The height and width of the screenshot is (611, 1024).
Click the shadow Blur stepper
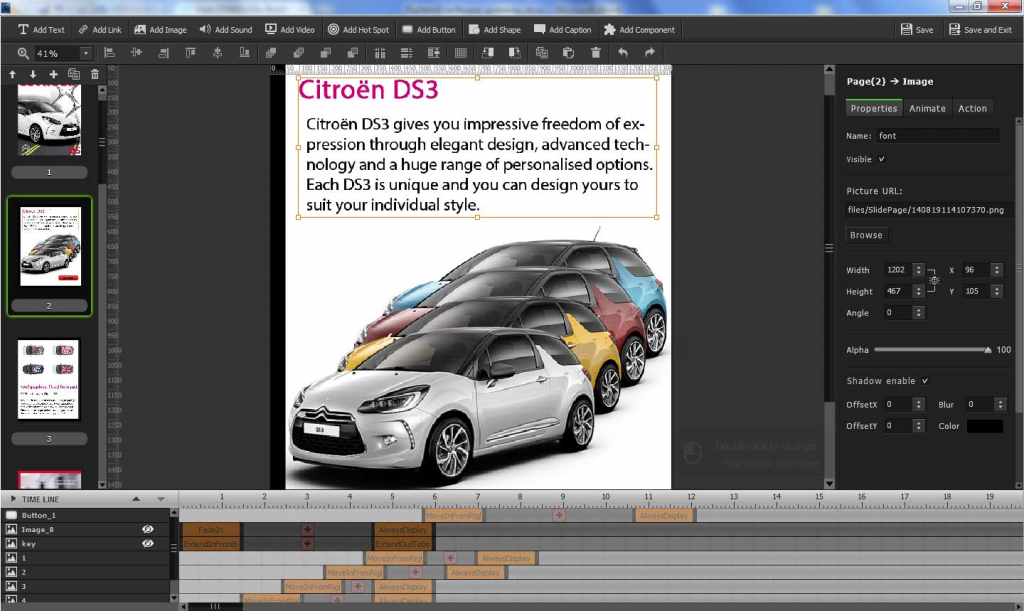[x=1000, y=405]
